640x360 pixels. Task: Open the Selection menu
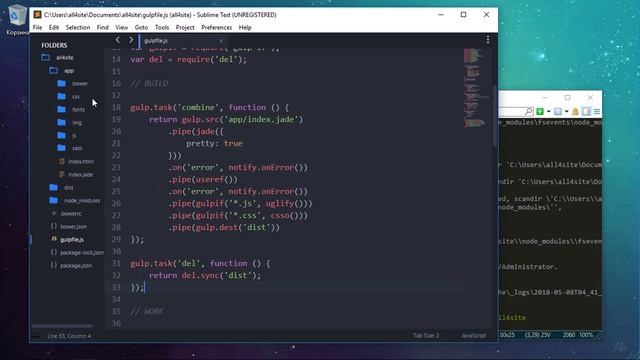[78, 27]
